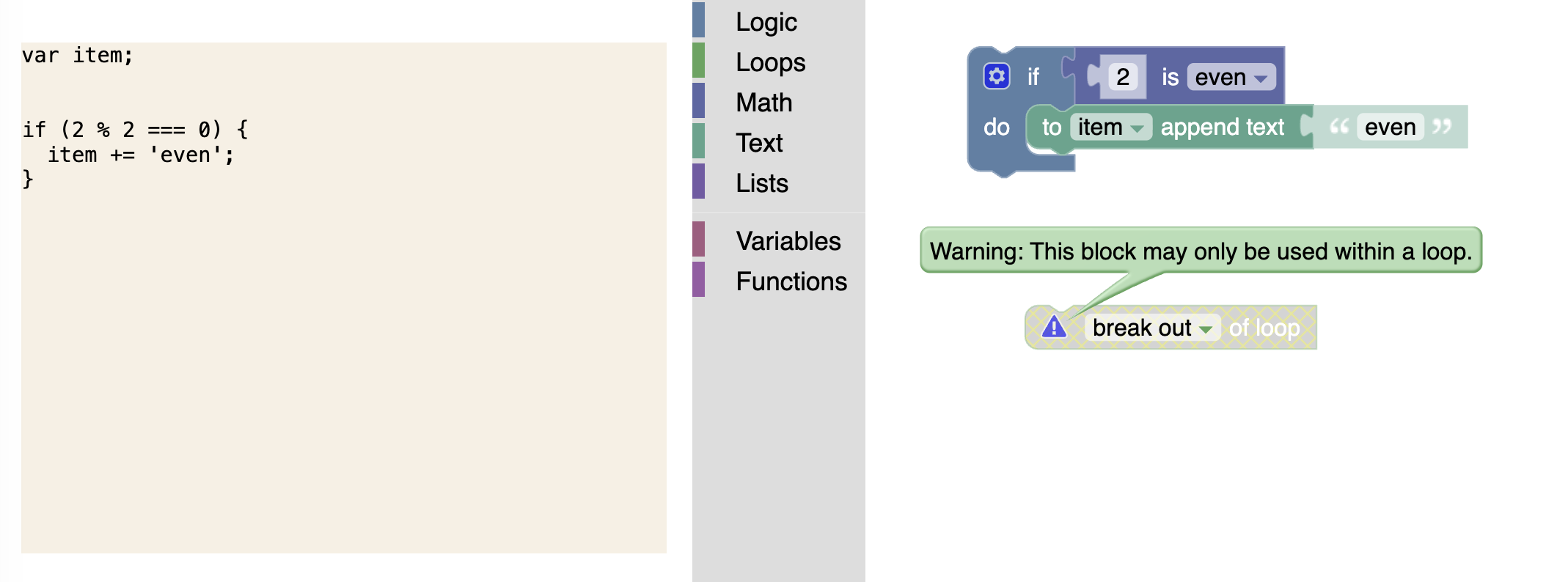
Task: Open the even parity dropdown
Action: click(x=1231, y=77)
